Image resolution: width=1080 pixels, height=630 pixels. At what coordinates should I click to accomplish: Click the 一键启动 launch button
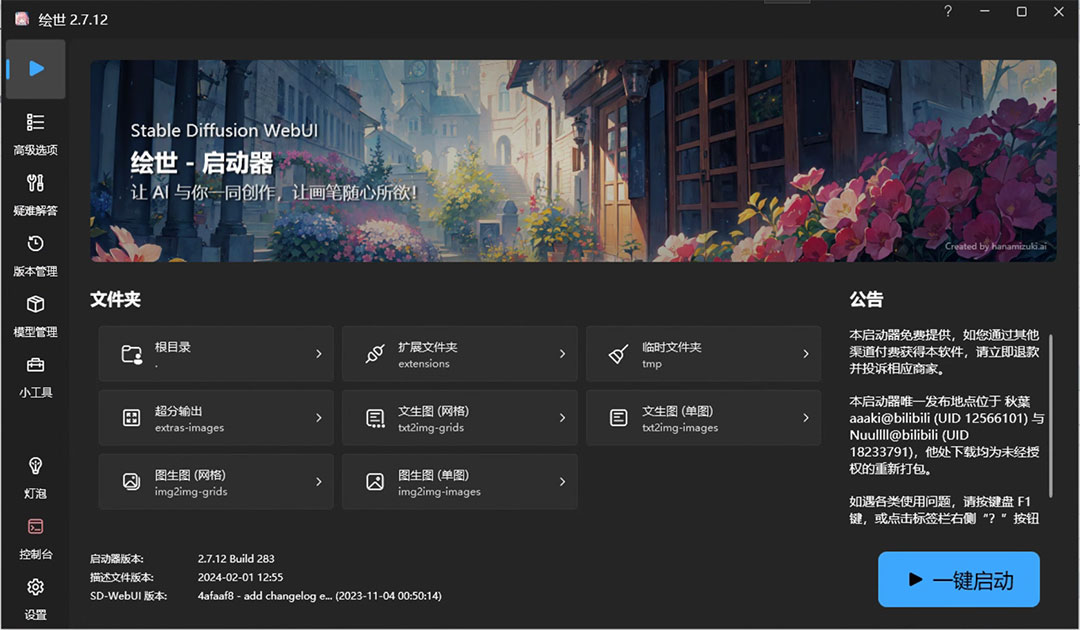(x=958, y=579)
